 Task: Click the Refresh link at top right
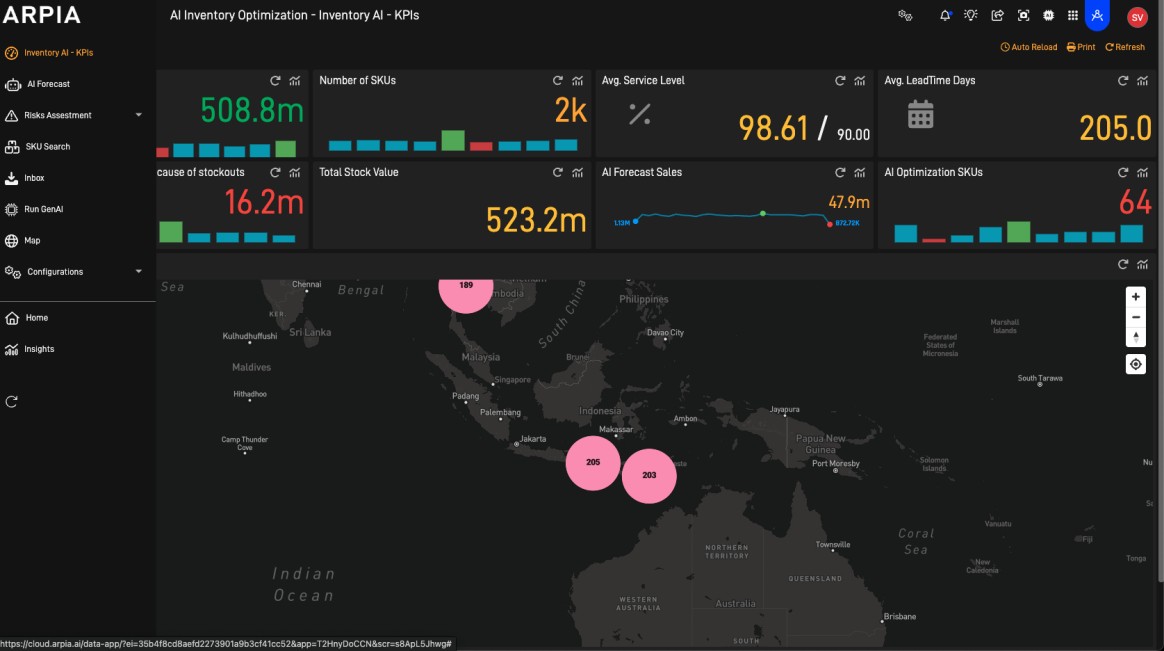(1125, 47)
